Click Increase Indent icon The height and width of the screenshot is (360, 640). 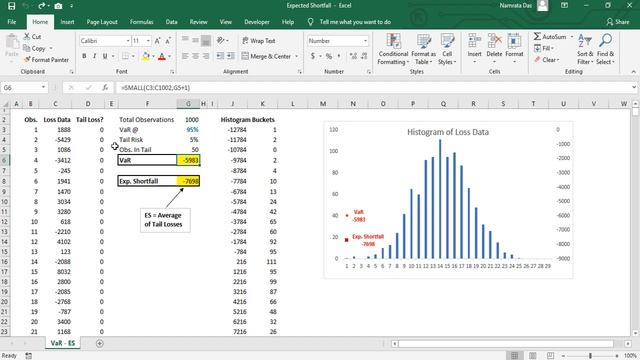231,56
